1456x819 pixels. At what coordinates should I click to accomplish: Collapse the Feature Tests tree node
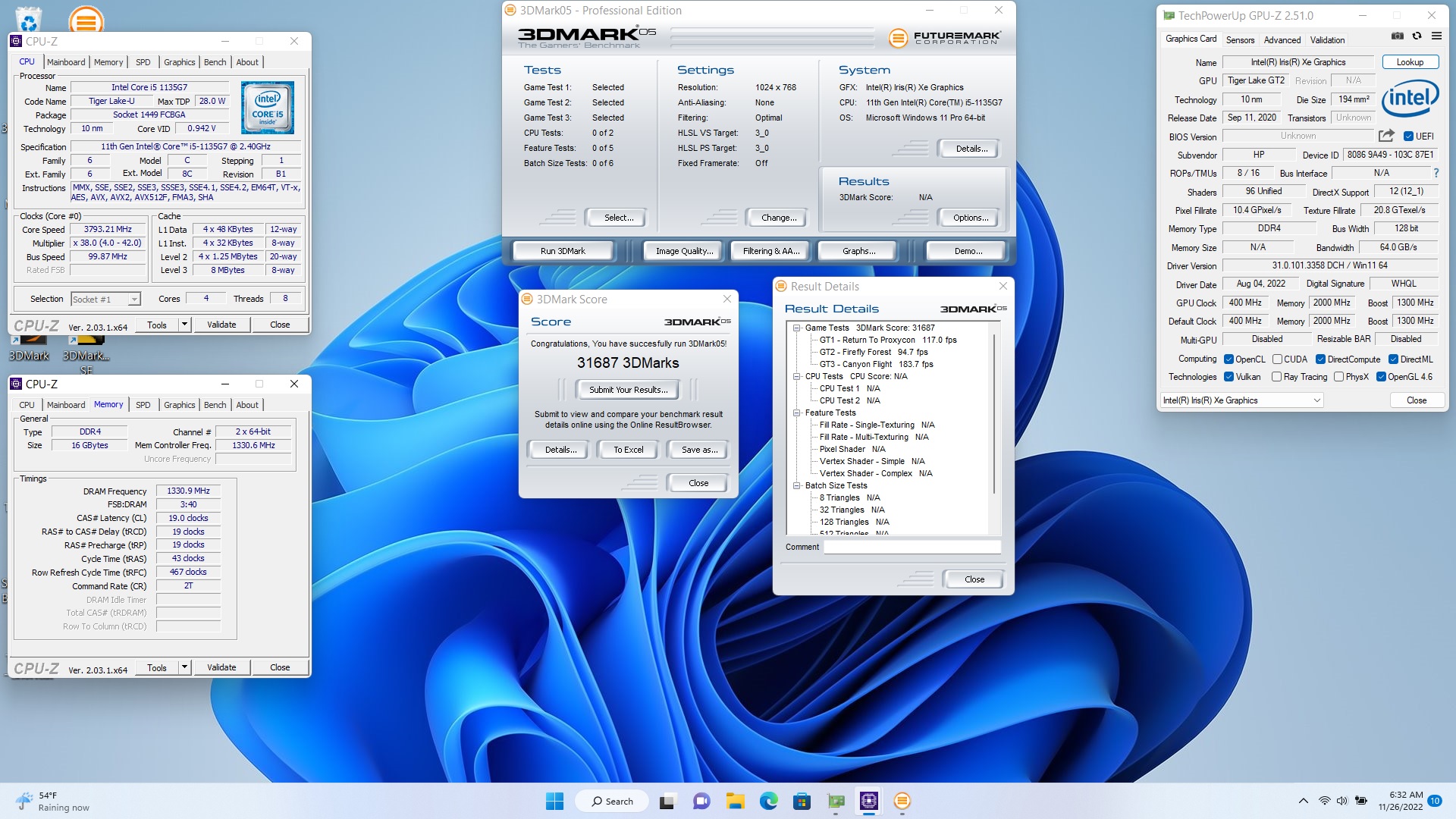click(x=797, y=413)
